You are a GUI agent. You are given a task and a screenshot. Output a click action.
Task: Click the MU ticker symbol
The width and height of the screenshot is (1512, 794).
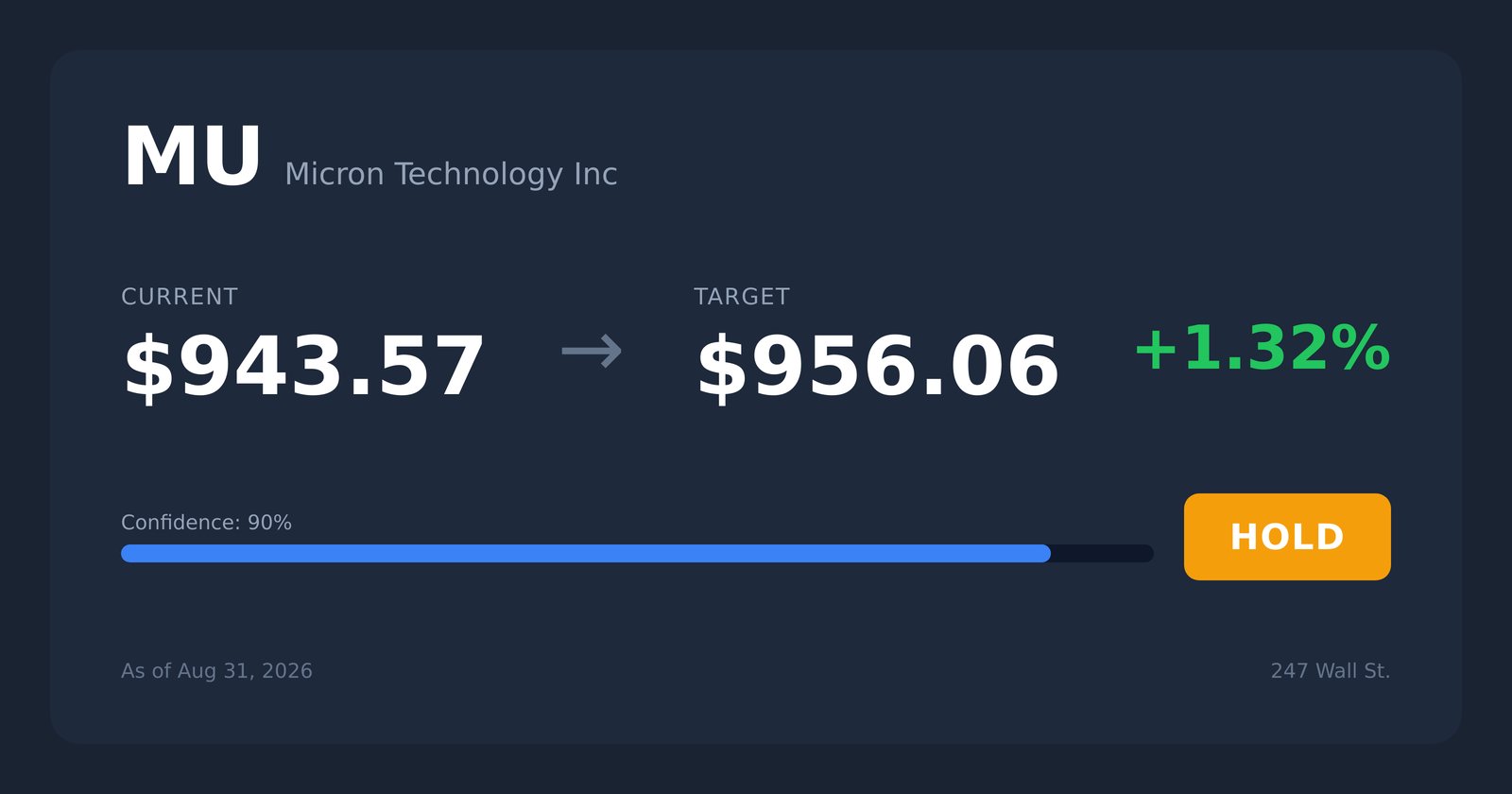point(192,158)
